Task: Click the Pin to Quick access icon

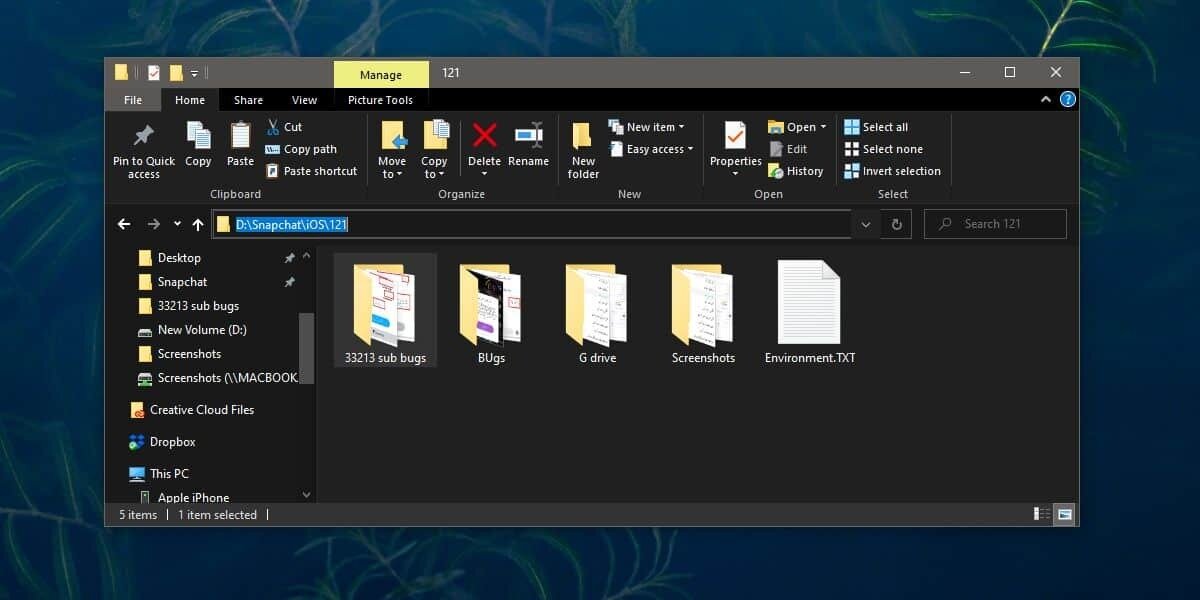Action: click(x=143, y=137)
